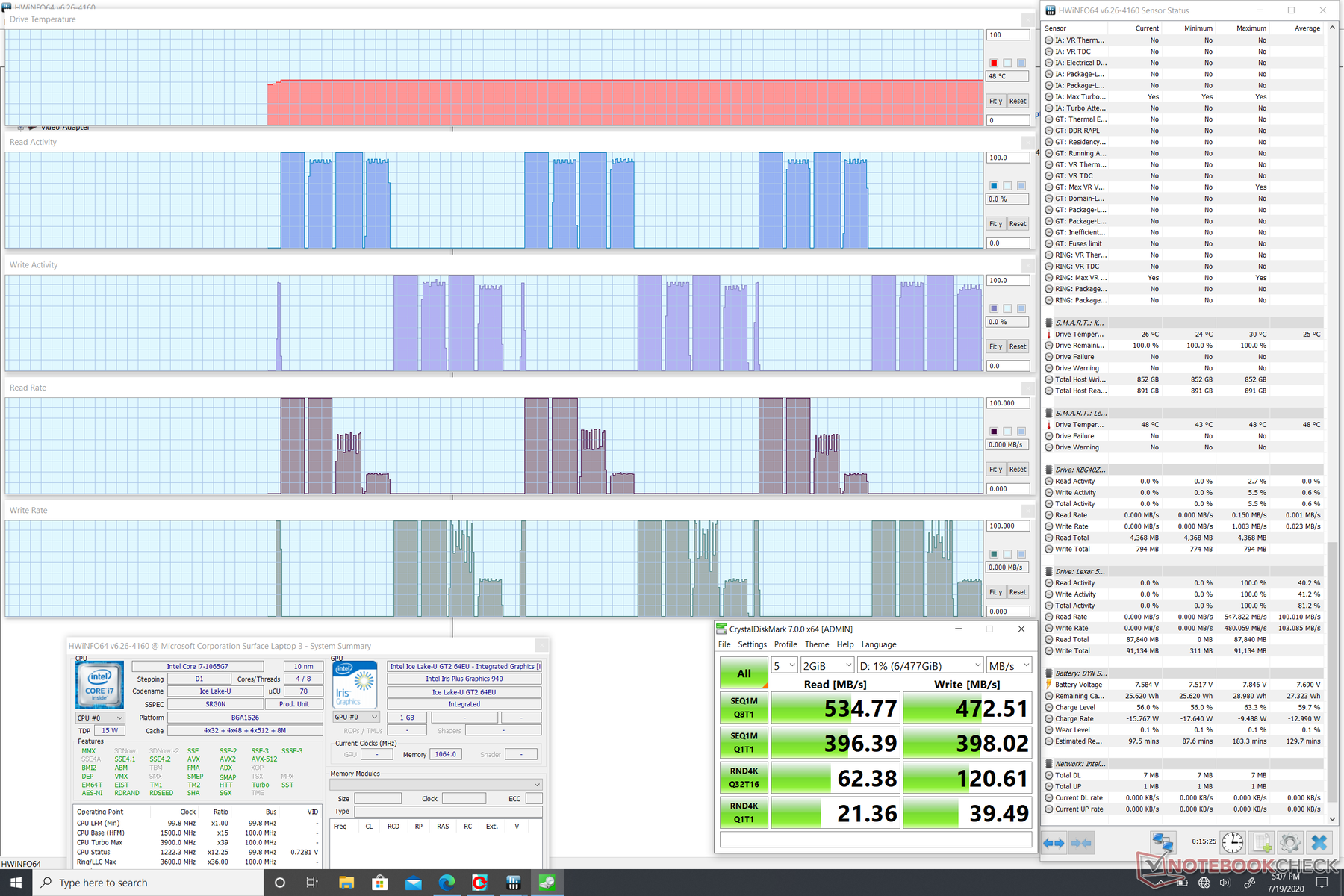Pick the blue Read Activity line color swatch

coord(994,186)
